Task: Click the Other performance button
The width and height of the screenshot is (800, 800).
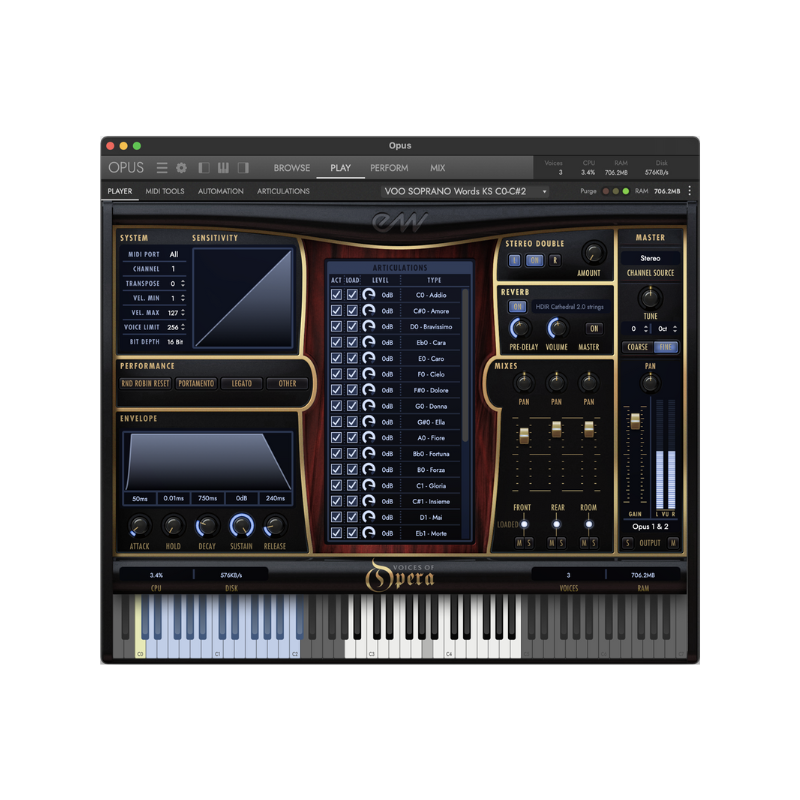Action: [x=287, y=383]
